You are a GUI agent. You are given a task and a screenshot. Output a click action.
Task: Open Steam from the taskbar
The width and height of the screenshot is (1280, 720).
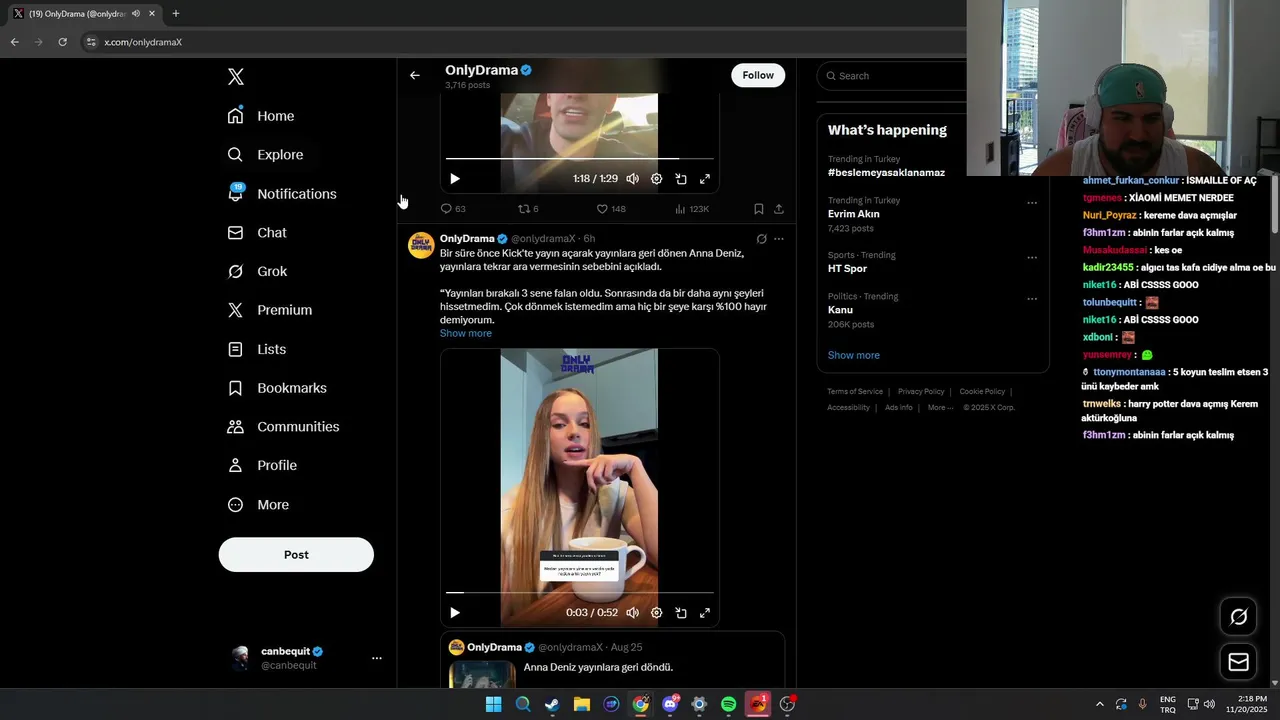coord(552,705)
